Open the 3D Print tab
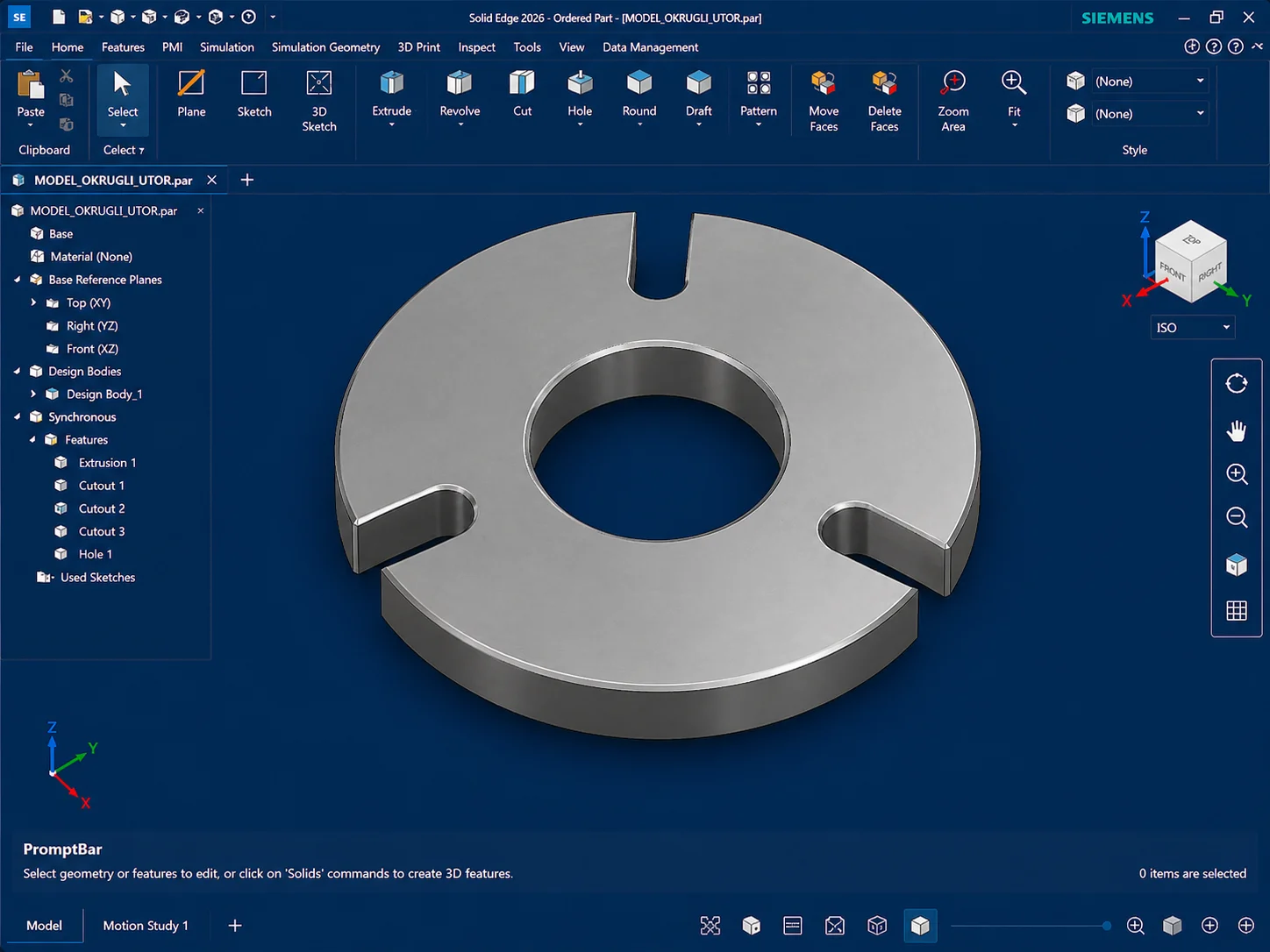1270x952 pixels. pyautogui.click(x=418, y=47)
